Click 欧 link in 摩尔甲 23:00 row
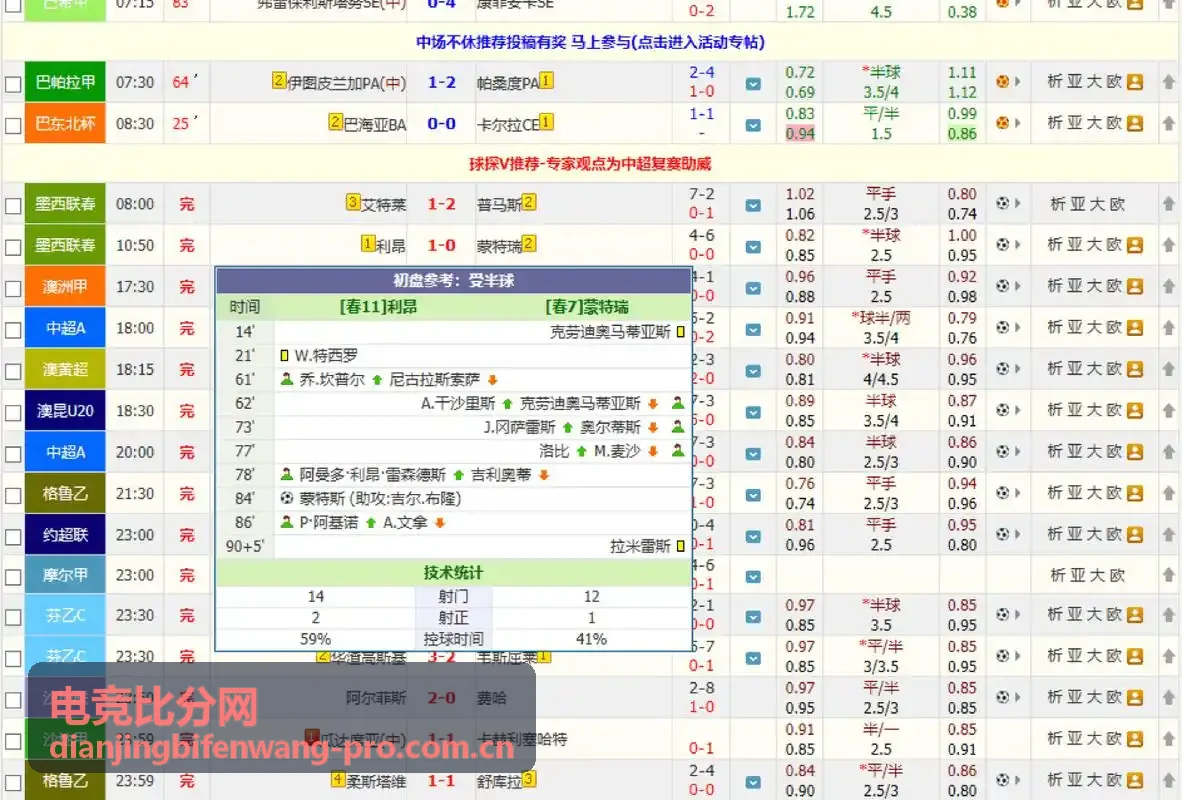 1117,575
